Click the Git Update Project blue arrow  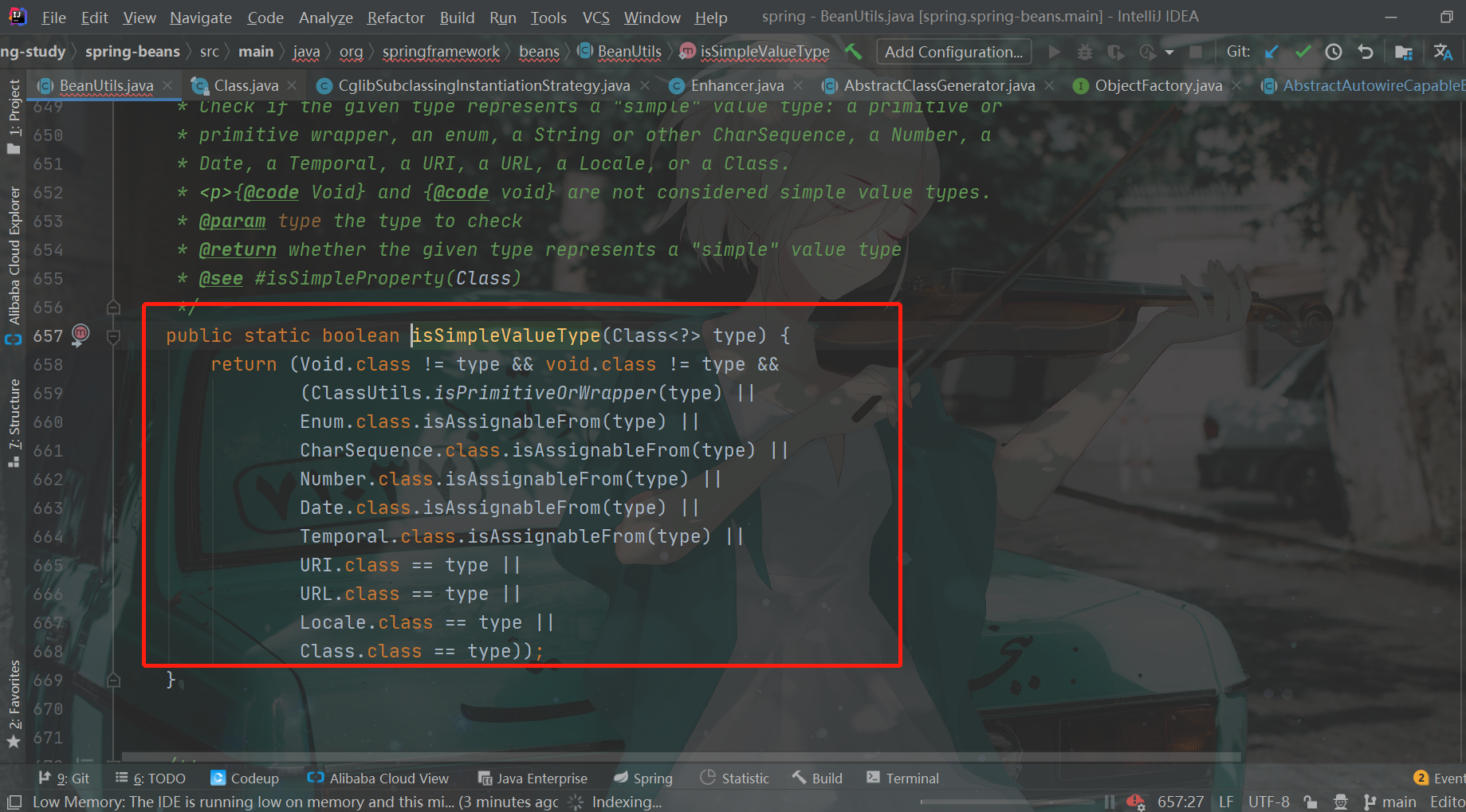click(x=1271, y=52)
